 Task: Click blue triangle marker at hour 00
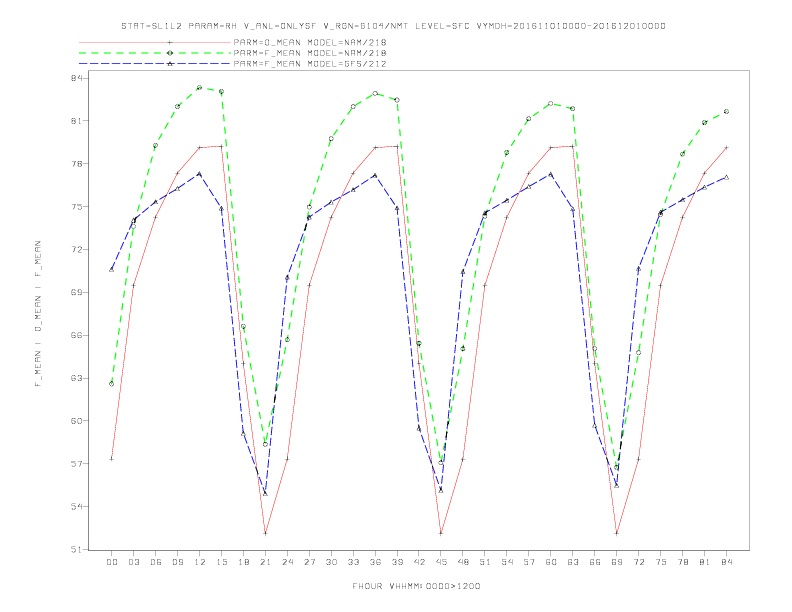coord(112,270)
